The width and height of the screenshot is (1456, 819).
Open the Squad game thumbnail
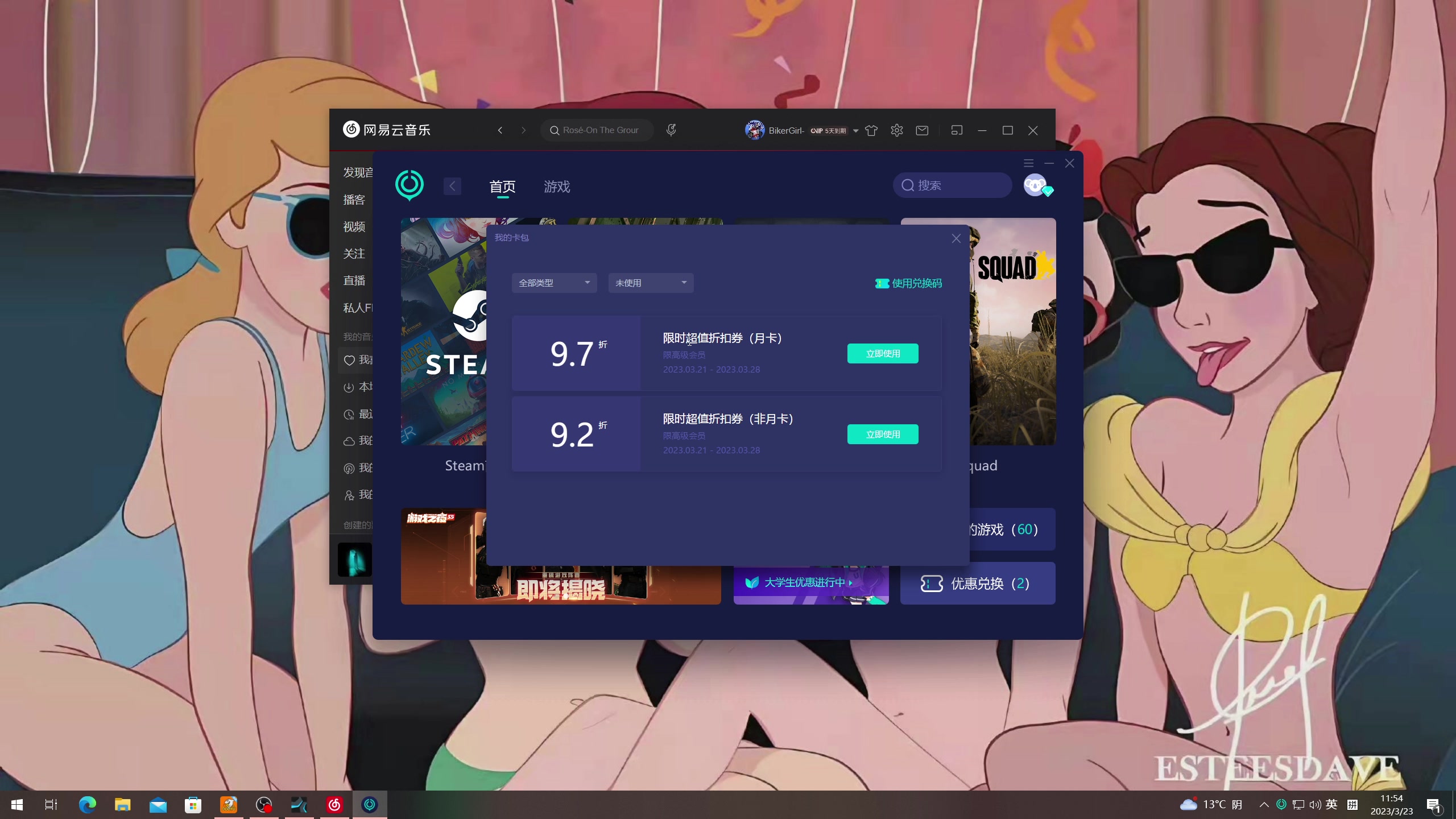click(1013, 332)
